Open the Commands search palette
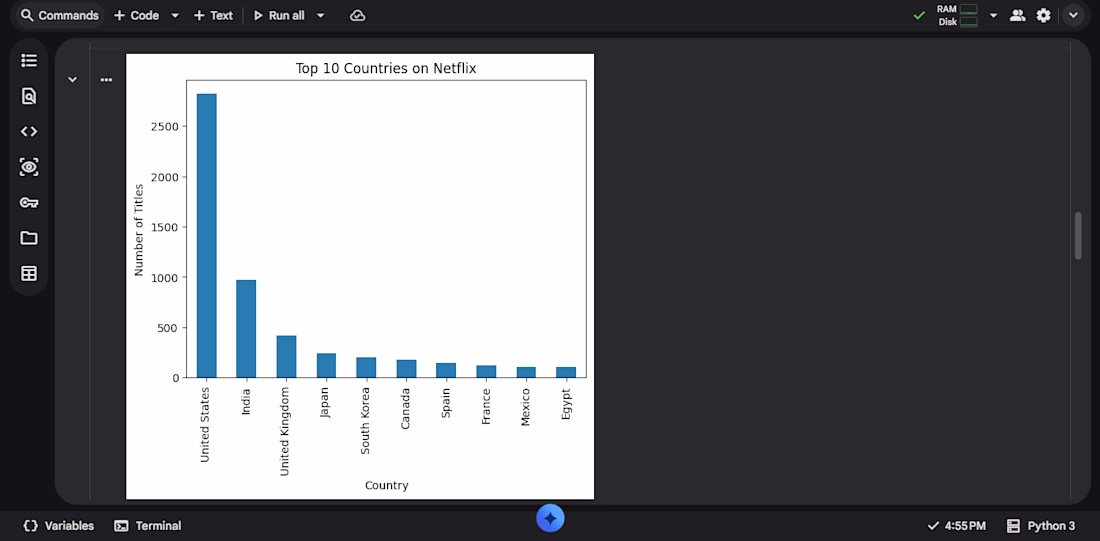Image resolution: width=1100 pixels, height=541 pixels. (x=60, y=15)
